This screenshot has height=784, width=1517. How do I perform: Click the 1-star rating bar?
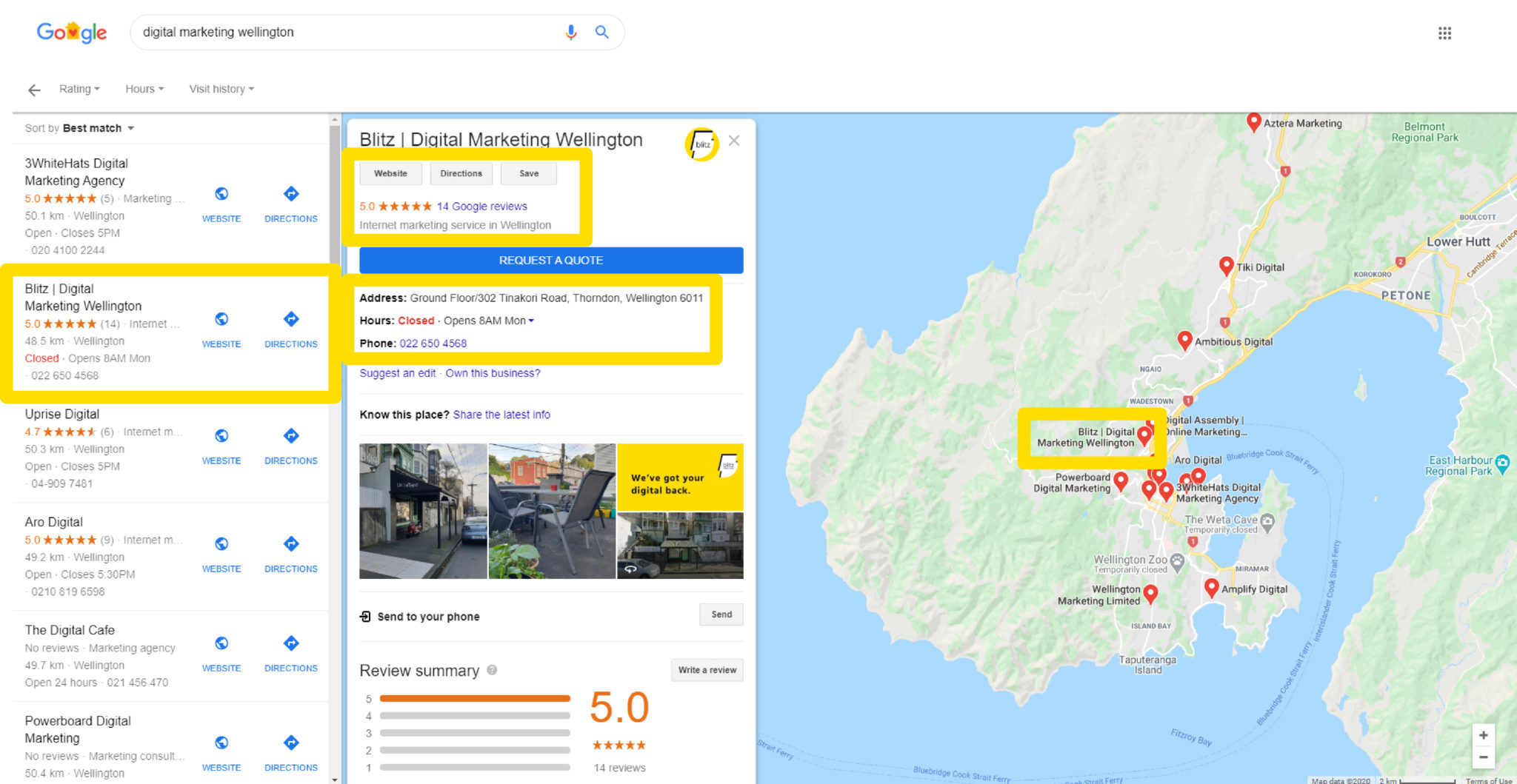(475, 768)
